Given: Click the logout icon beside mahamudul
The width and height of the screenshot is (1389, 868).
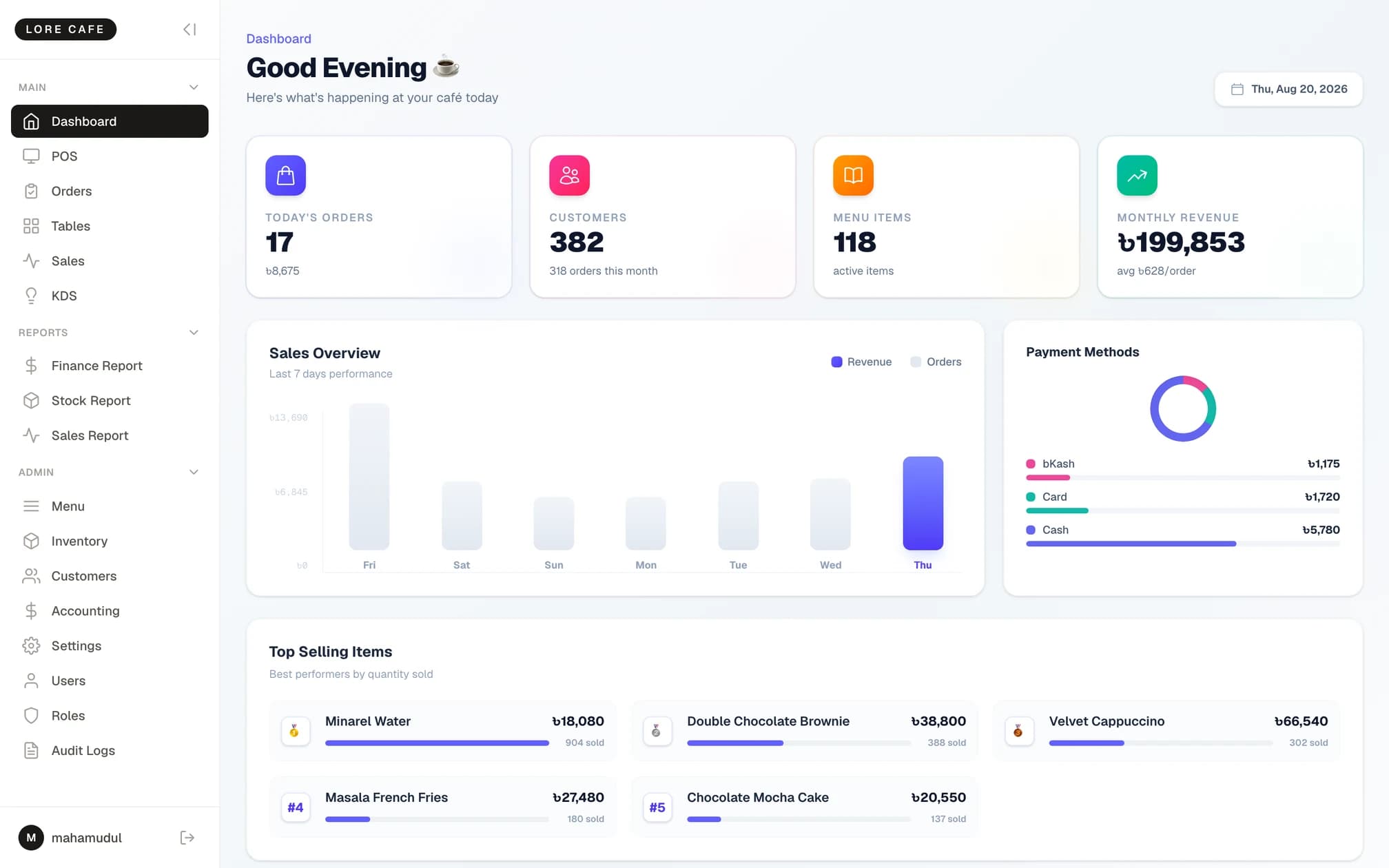Looking at the screenshot, I should pos(187,838).
